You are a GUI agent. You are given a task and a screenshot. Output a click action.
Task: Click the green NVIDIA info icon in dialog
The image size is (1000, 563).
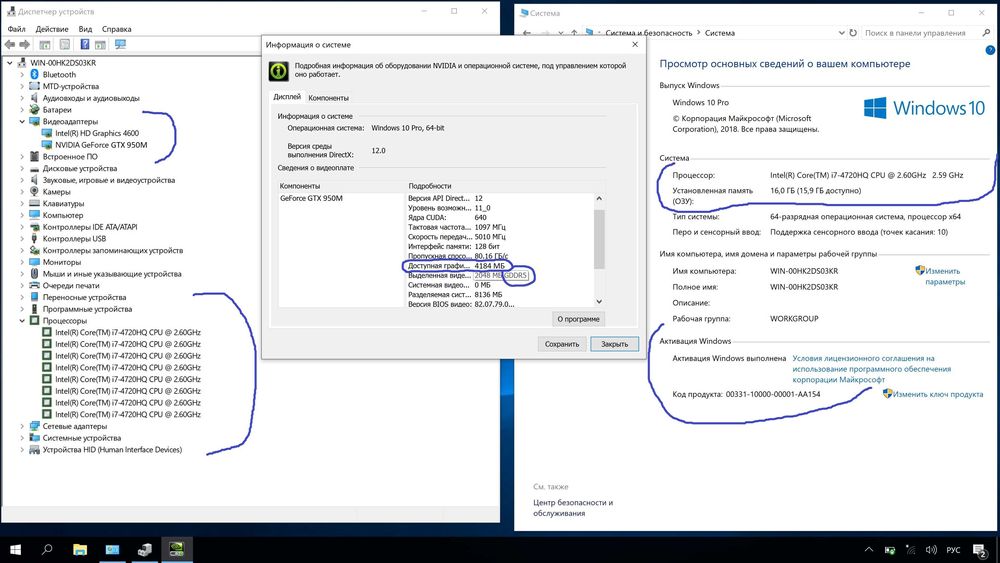click(279, 71)
